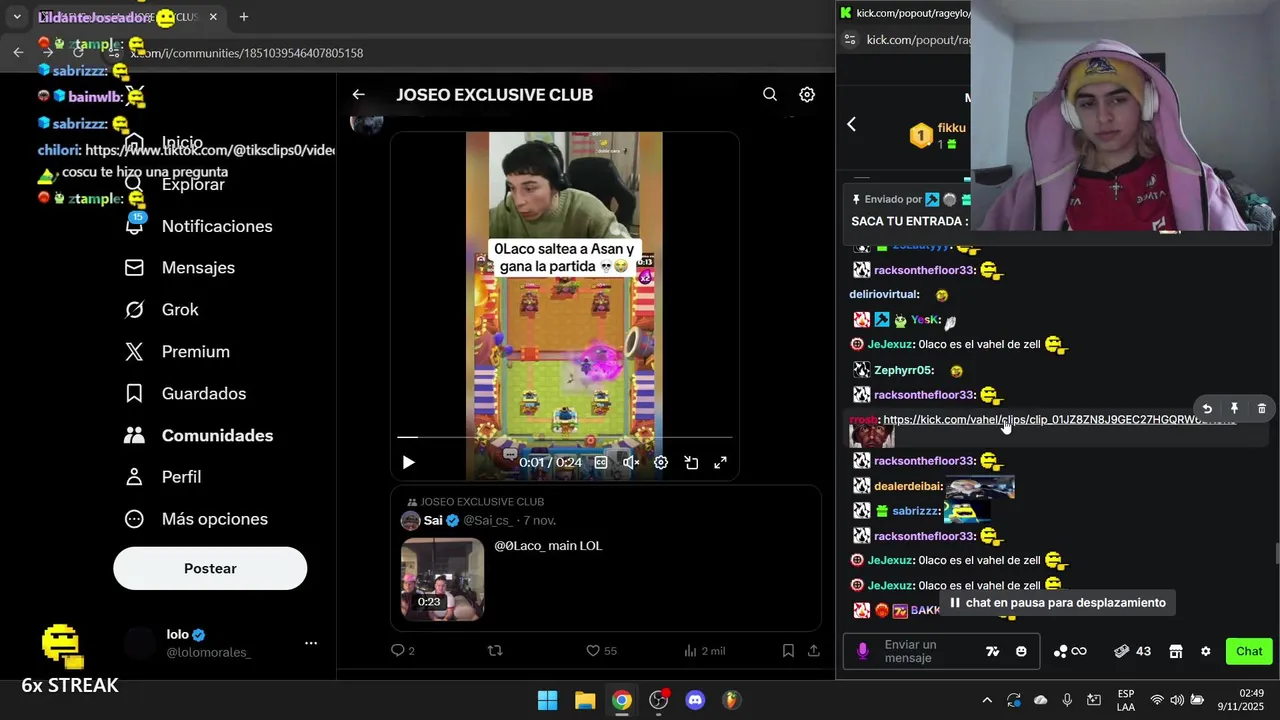Resume chat via 'chat en pausa' banner
The image size is (1280, 720).
[x=1058, y=603]
